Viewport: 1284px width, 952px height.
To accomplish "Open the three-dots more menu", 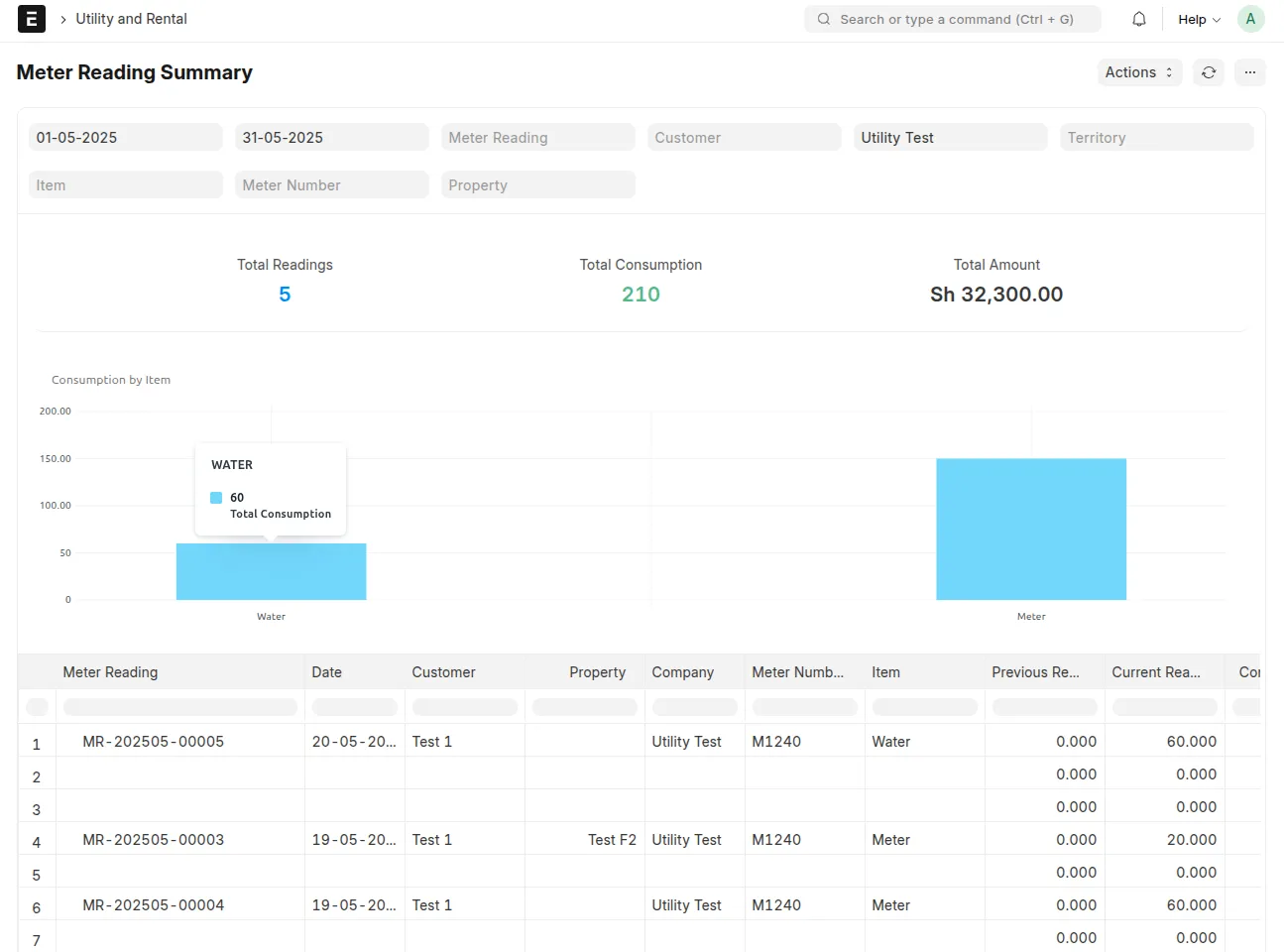I will point(1250,72).
